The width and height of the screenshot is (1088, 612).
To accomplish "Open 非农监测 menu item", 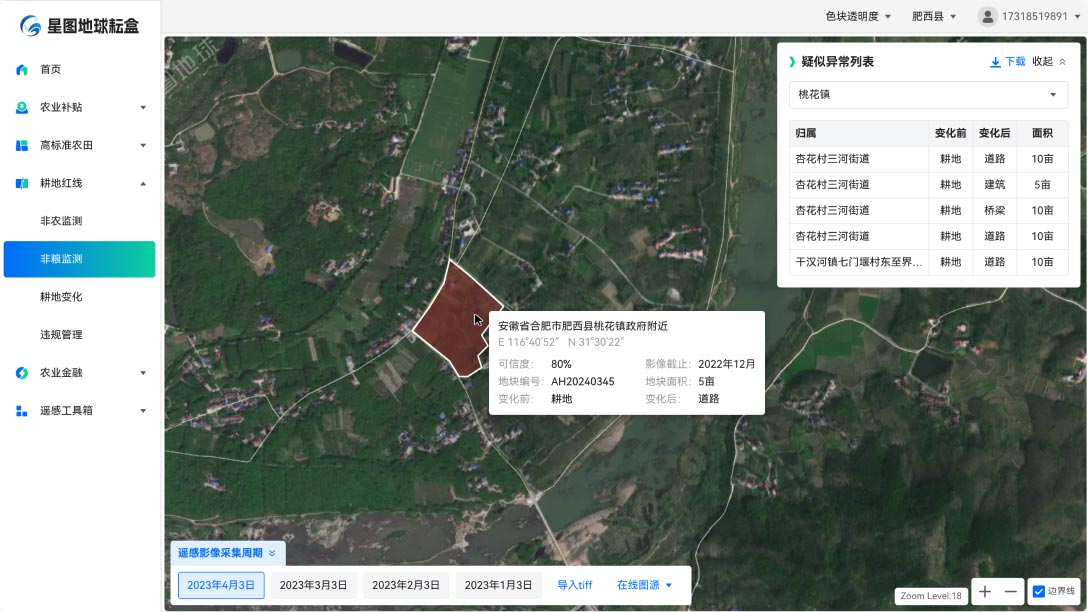I will click(61, 221).
